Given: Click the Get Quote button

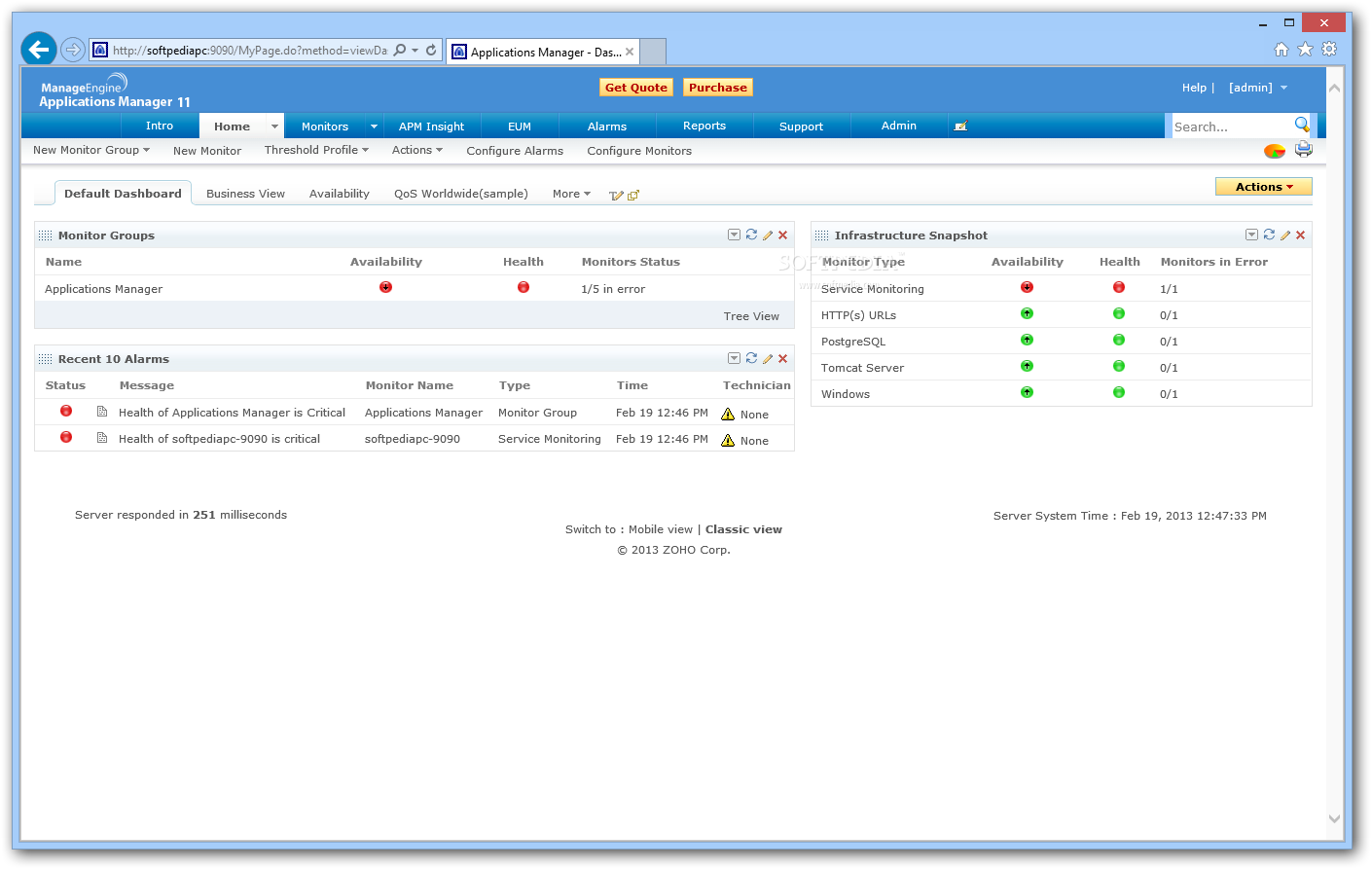Looking at the screenshot, I should (636, 88).
